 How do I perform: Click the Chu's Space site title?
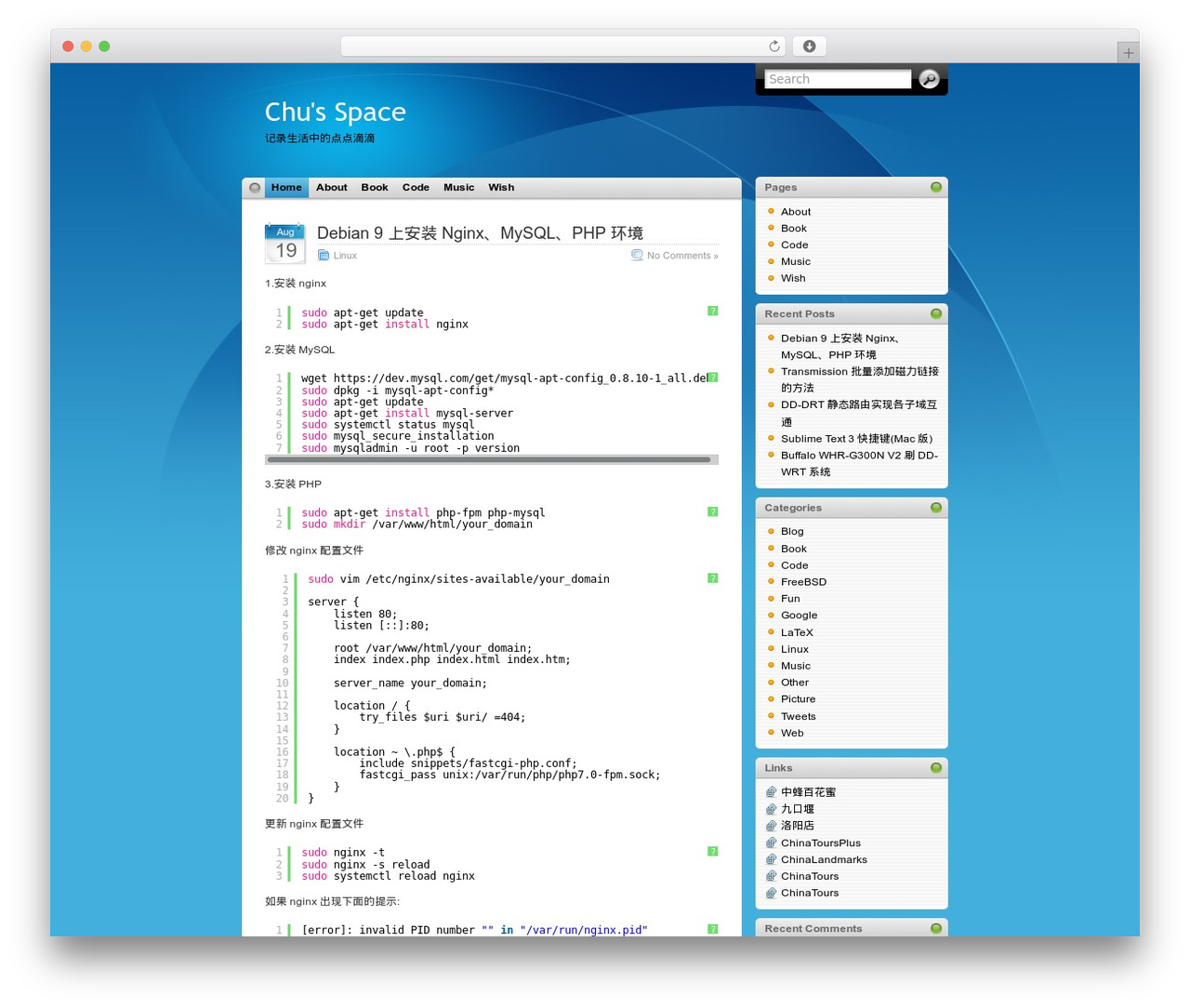336,113
